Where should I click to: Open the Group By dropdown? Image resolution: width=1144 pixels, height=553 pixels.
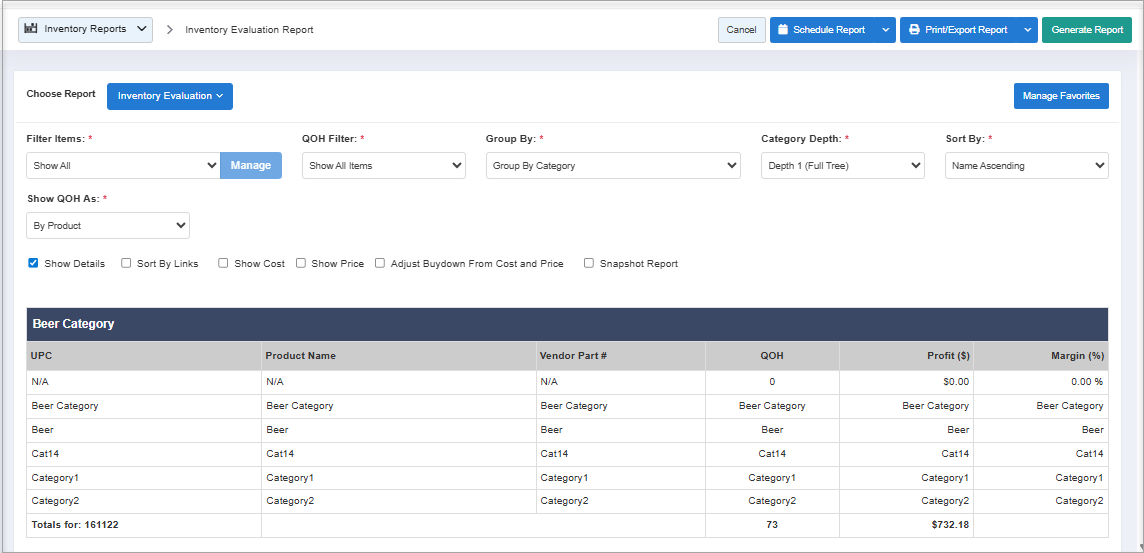612,166
